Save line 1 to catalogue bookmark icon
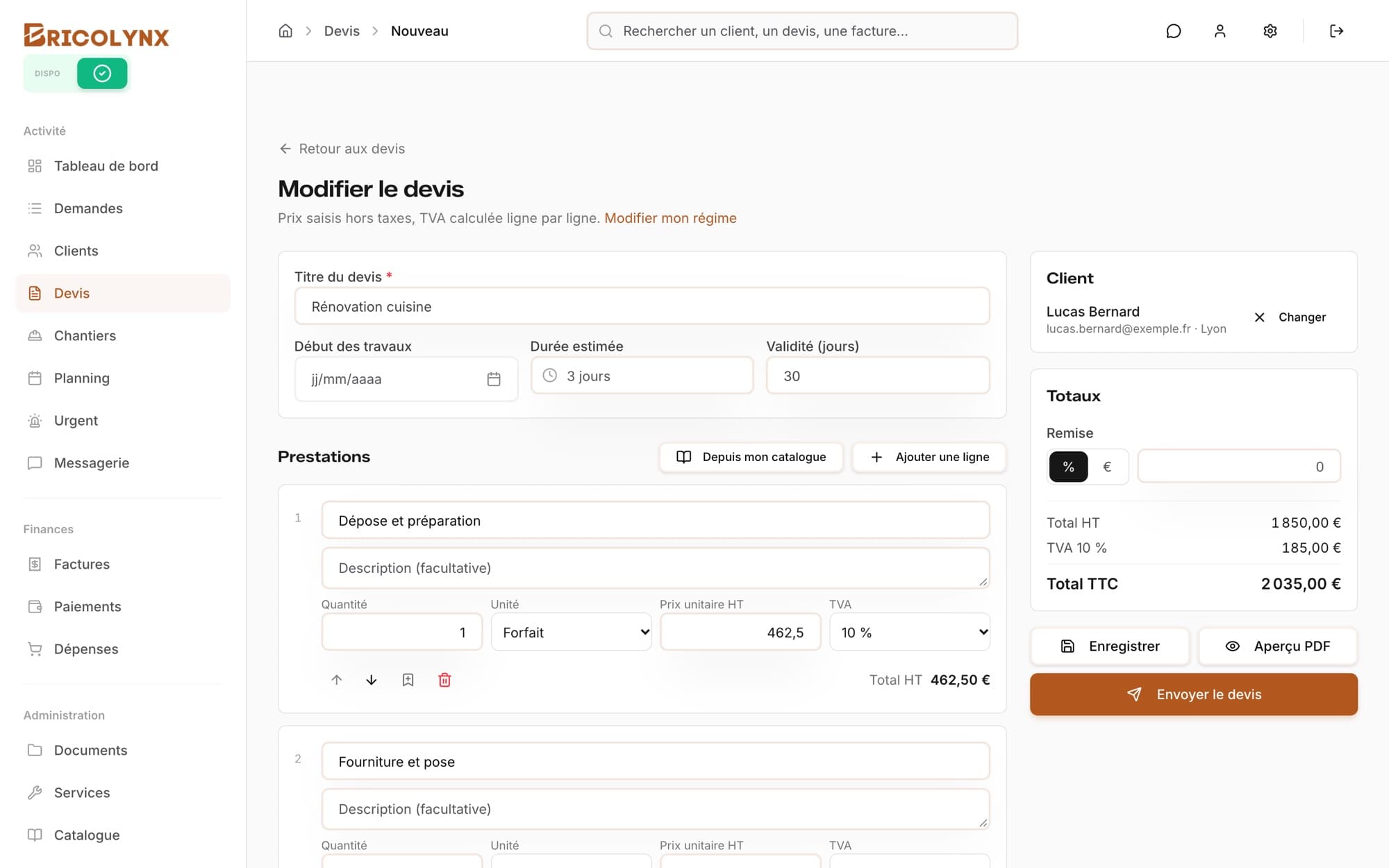Image resolution: width=1389 pixels, height=868 pixels. pos(408,680)
